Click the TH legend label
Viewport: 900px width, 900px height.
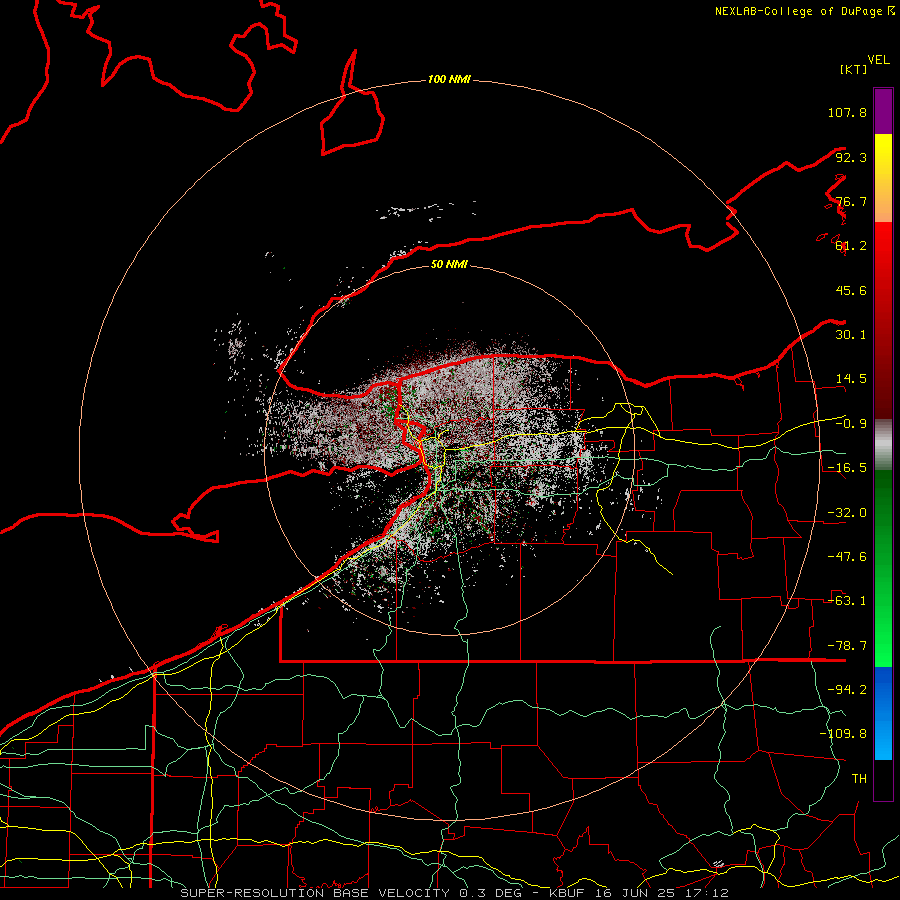(859, 779)
